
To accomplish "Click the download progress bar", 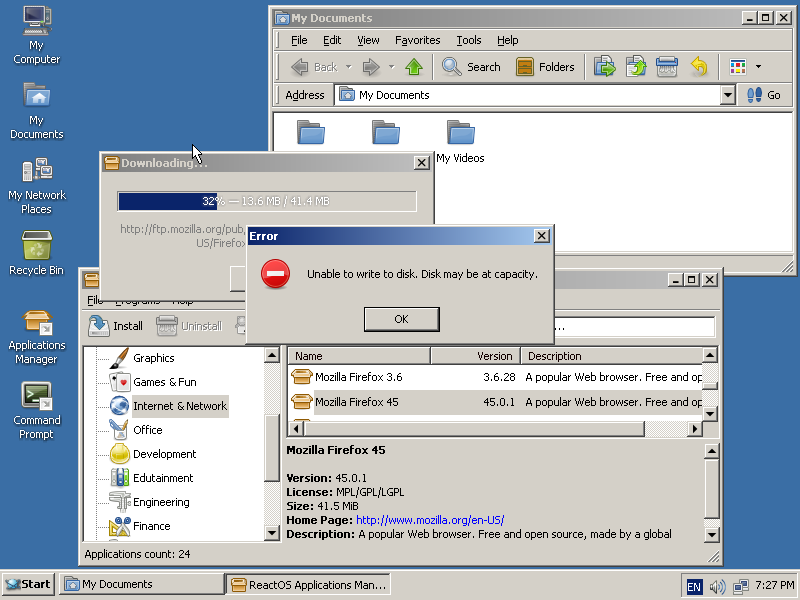I will pyautogui.click(x=266, y=201).
